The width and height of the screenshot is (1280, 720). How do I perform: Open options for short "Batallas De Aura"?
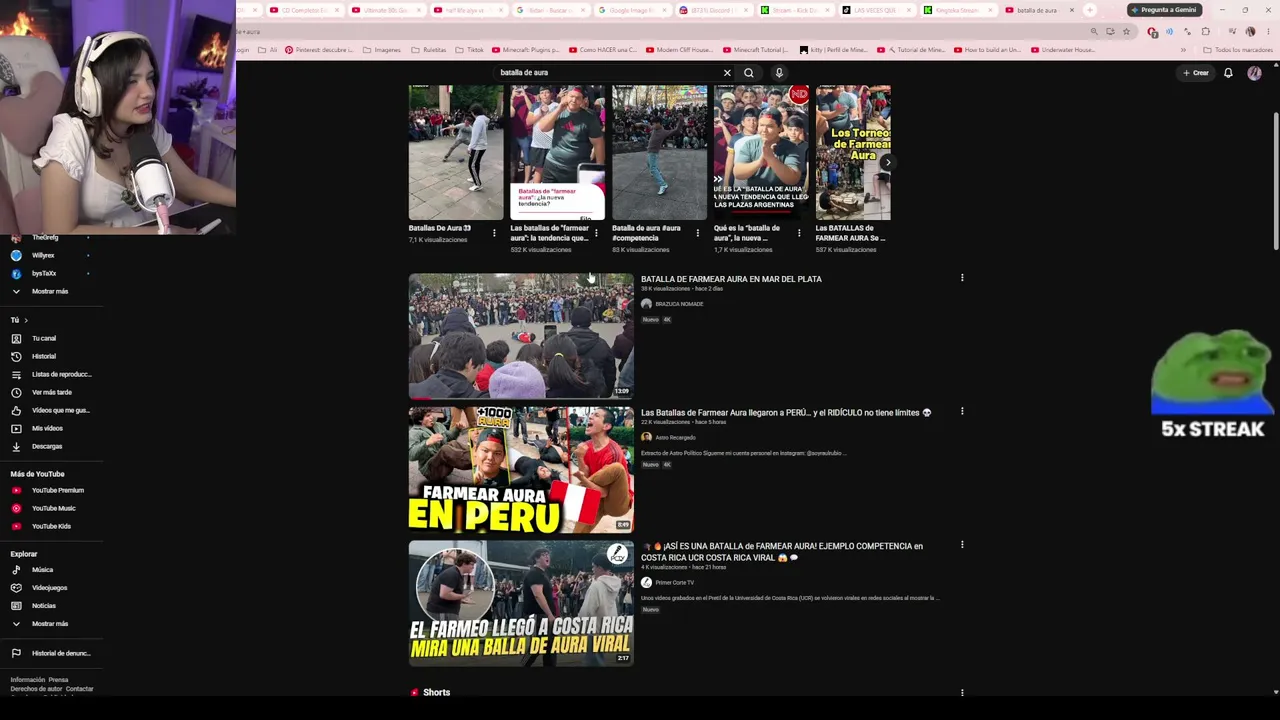[x=494, y=233]
